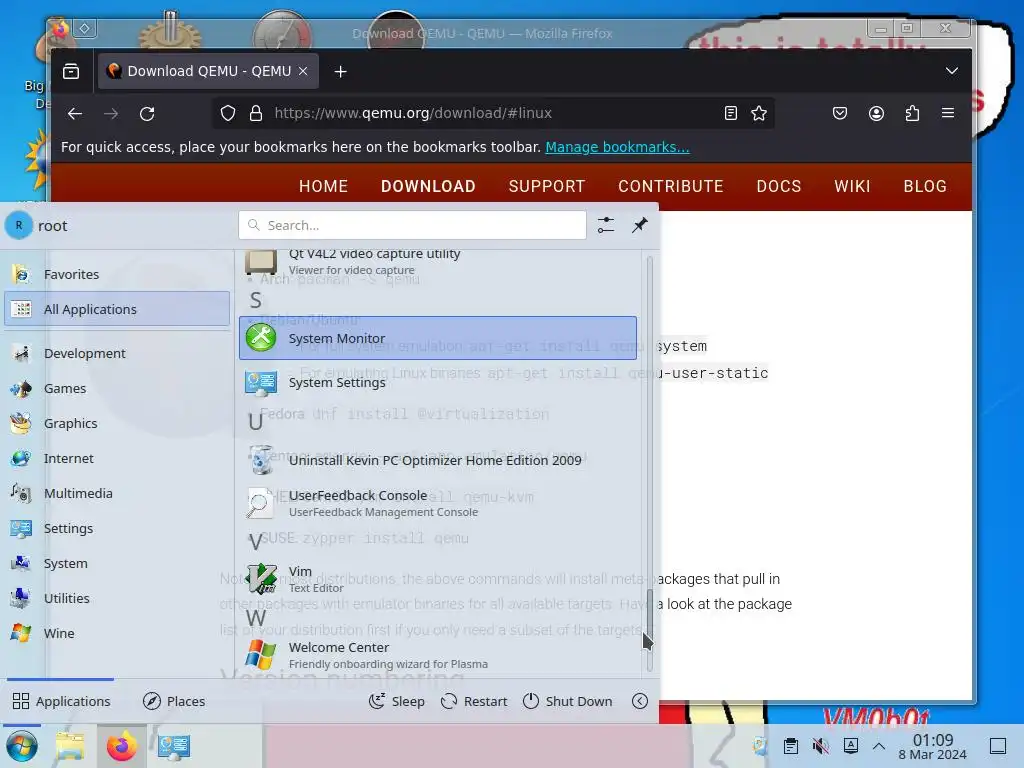Open the Save to Pocket icon
This screenshot has height=768, width=1024.
click(x=840, y=114)
